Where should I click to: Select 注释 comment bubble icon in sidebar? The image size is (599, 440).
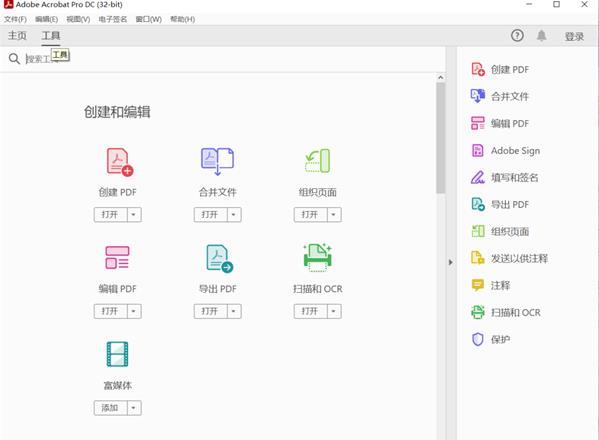(478, 285)
